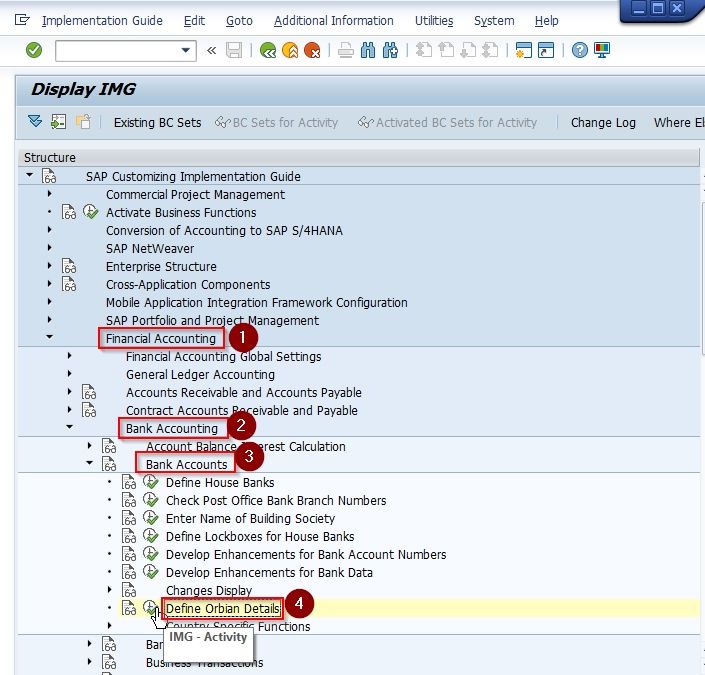
Task: Open documentation icon for Define Orbian Details
Action: coord(129,608)
